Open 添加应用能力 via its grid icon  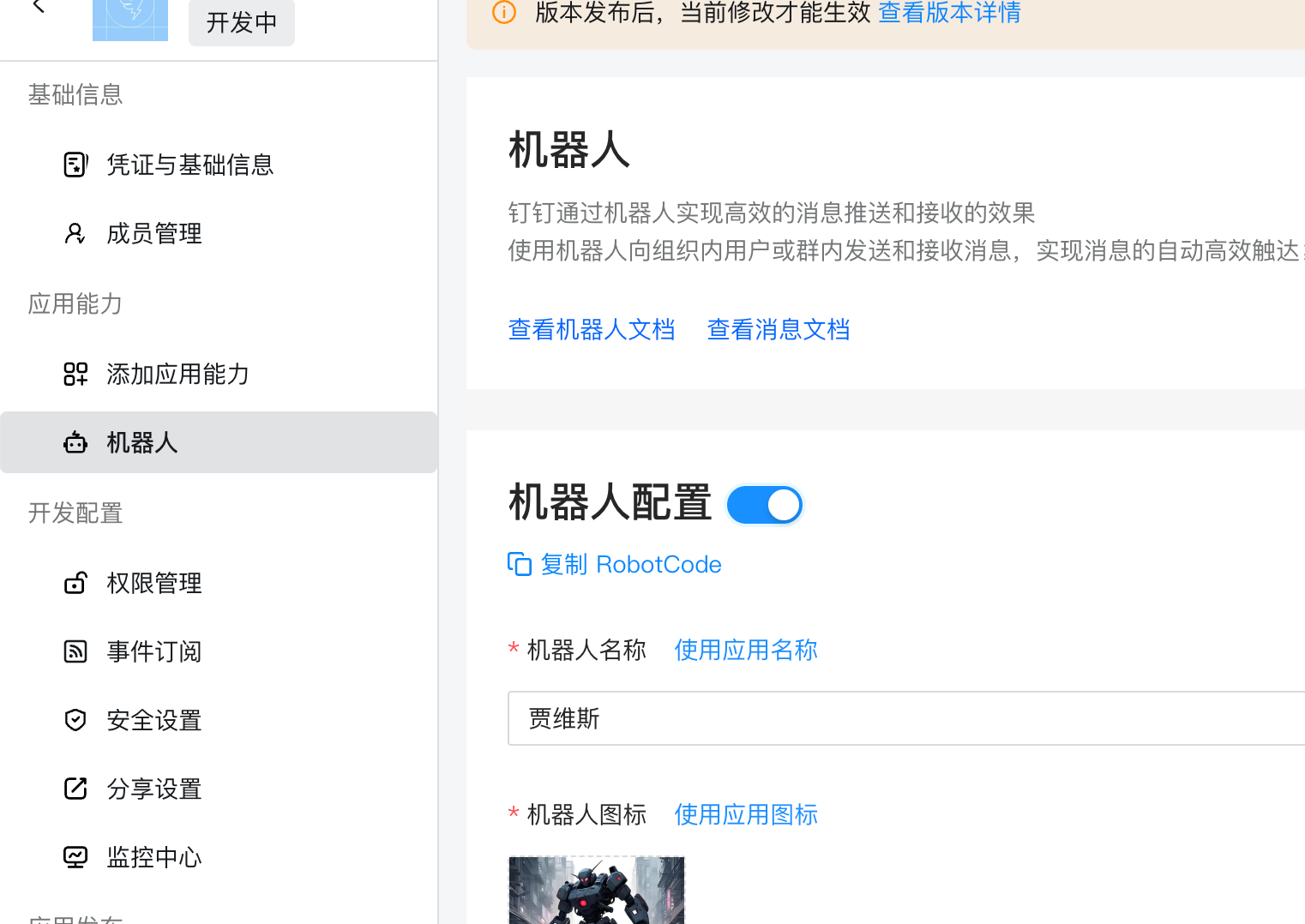pos(75,374)
